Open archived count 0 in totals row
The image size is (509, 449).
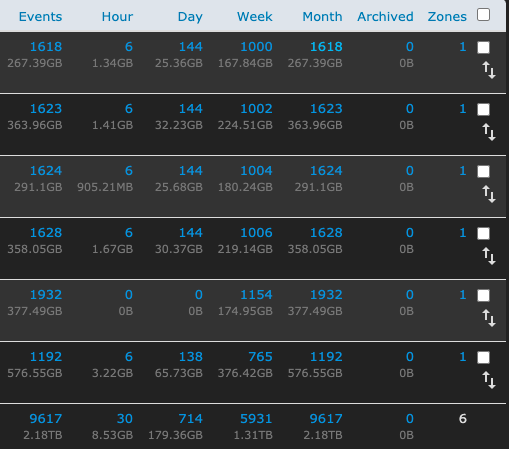410,419
